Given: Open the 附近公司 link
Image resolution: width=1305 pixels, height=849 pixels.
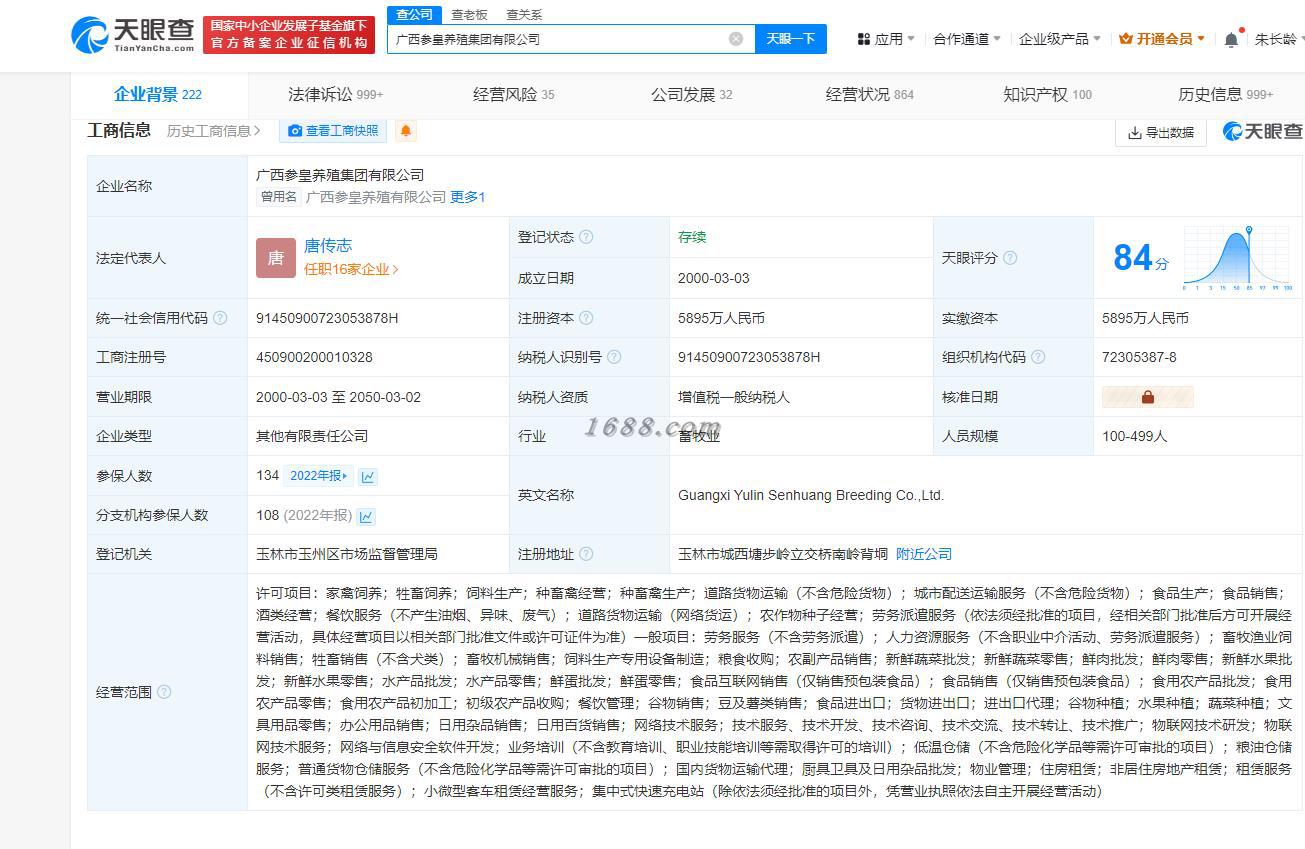Looking at the screenshot, I should (x=924, y=554).
